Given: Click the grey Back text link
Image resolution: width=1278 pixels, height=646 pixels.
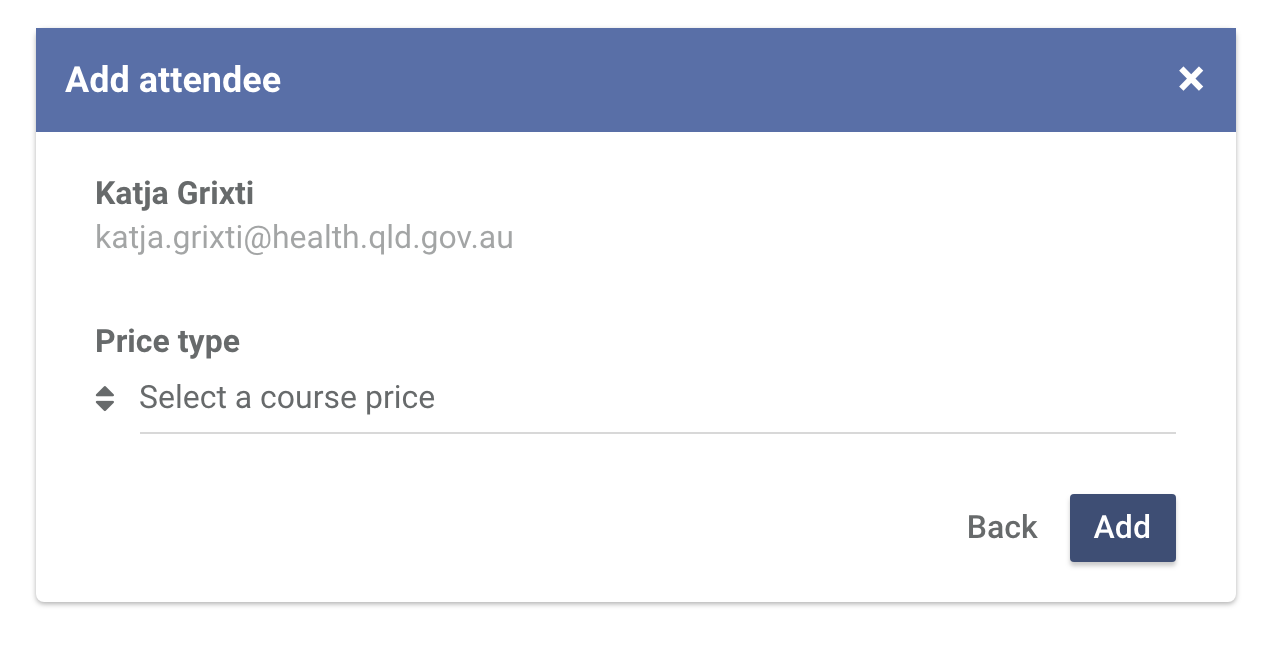Looking at the screenshot, I should [x=1002, y=527].
